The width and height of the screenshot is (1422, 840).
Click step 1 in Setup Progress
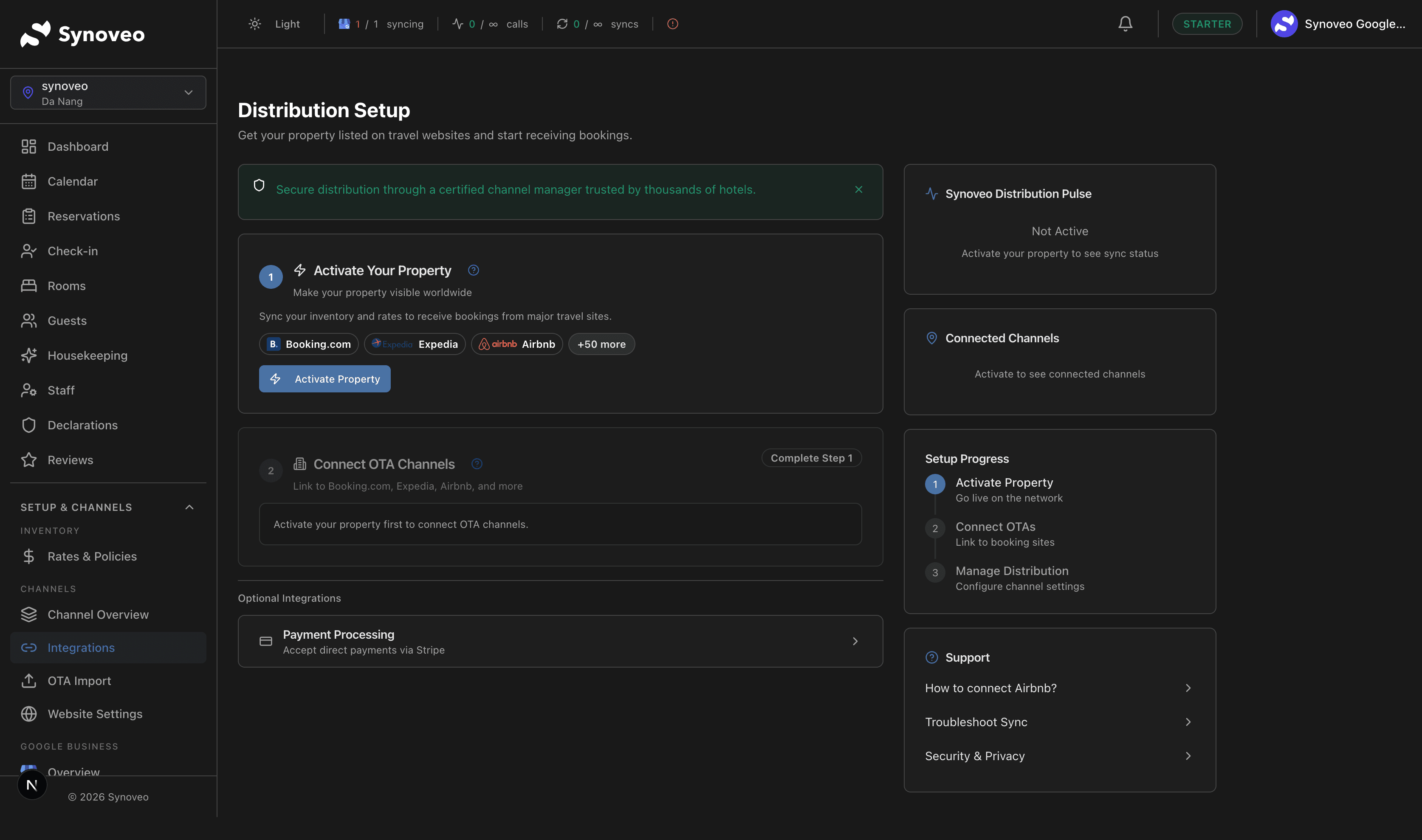935,484
